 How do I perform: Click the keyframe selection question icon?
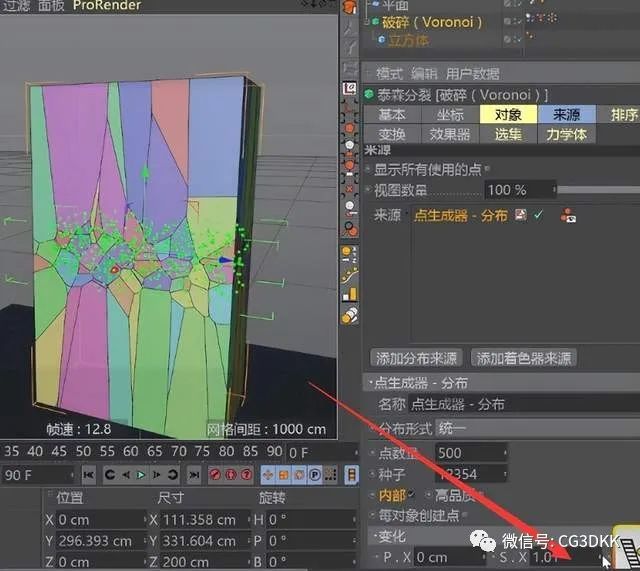click(x=246, y=475)
